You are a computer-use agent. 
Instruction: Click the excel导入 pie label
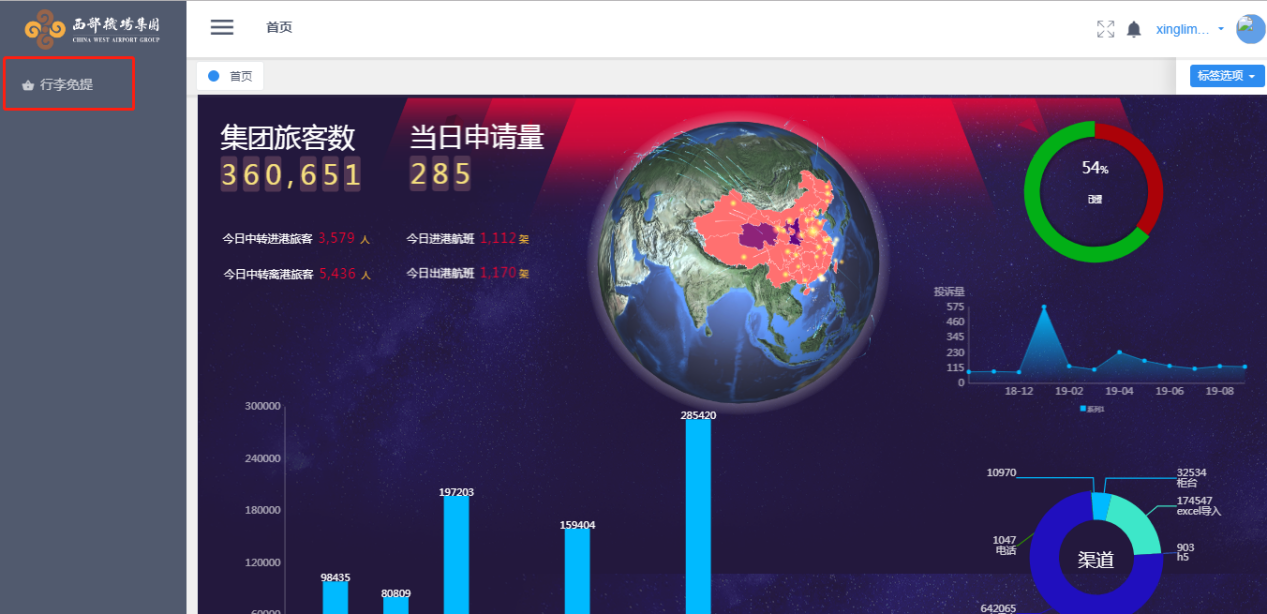click(x=1199, y=511)
